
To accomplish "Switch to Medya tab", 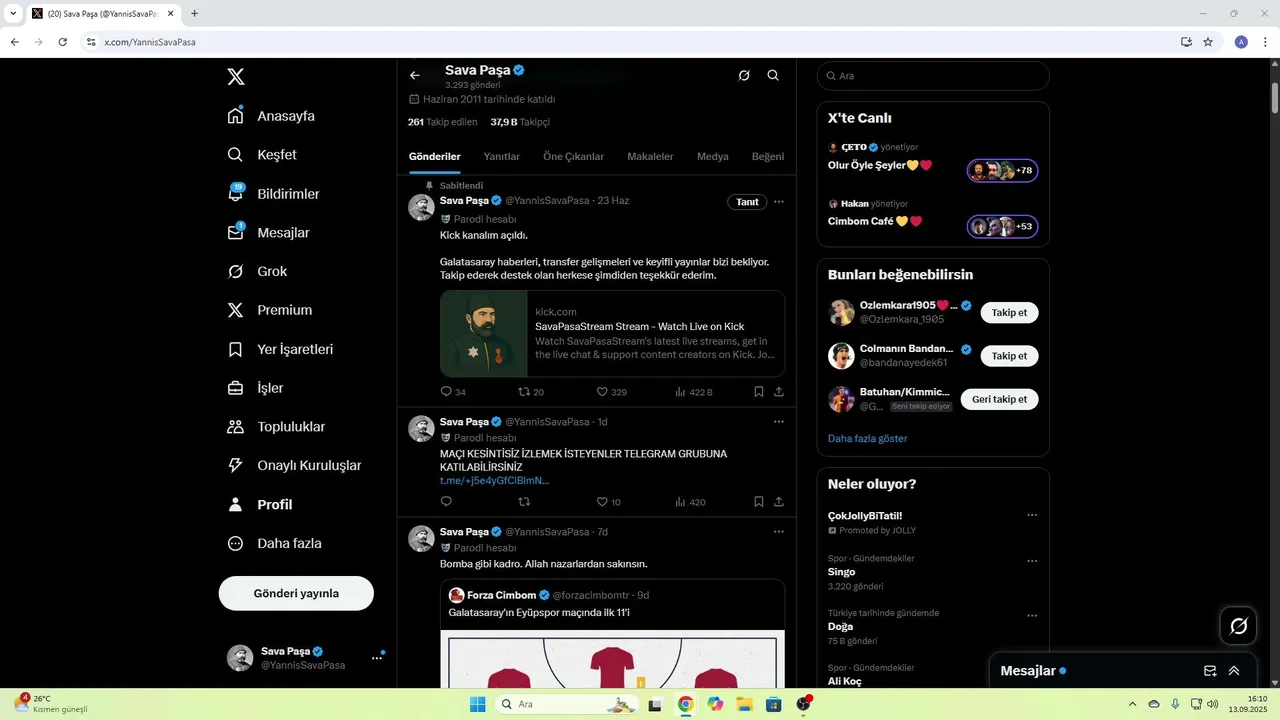I will [713, 157].
